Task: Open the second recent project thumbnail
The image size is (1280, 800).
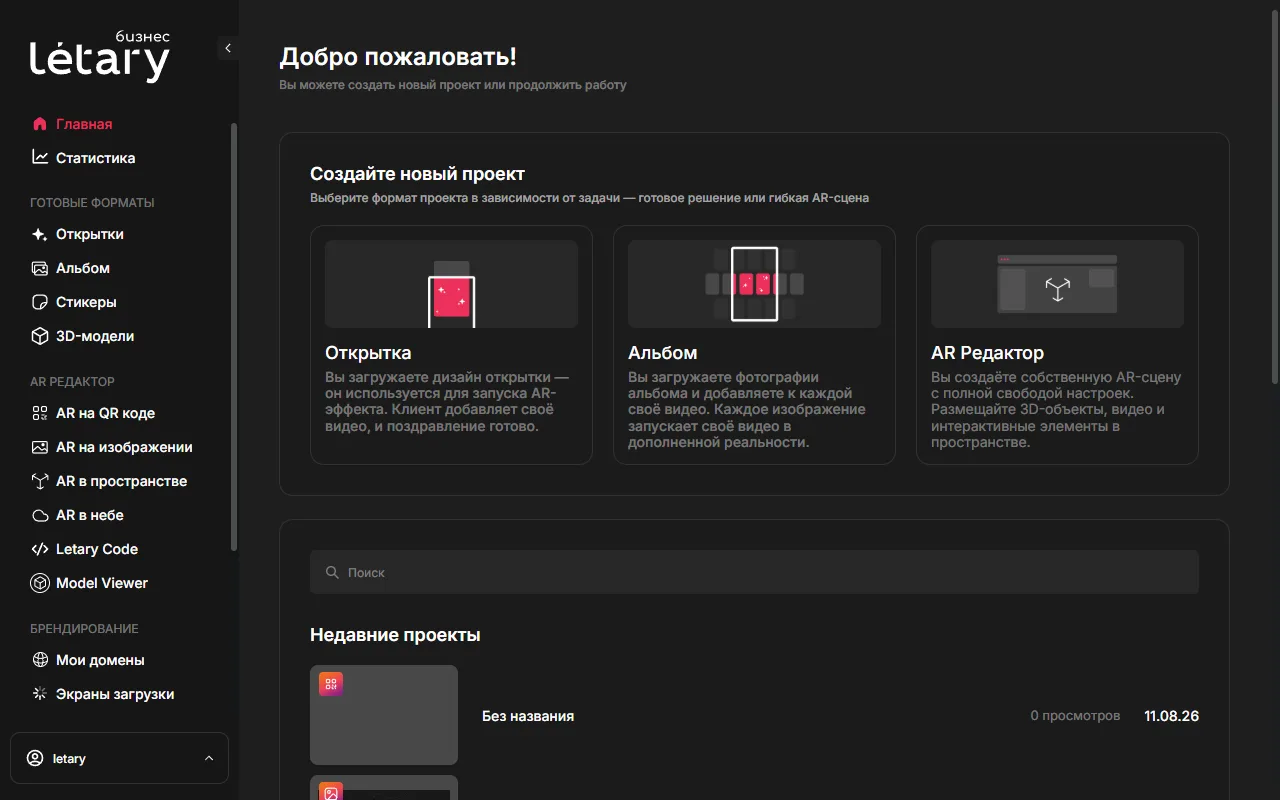Action: point(384,788)
